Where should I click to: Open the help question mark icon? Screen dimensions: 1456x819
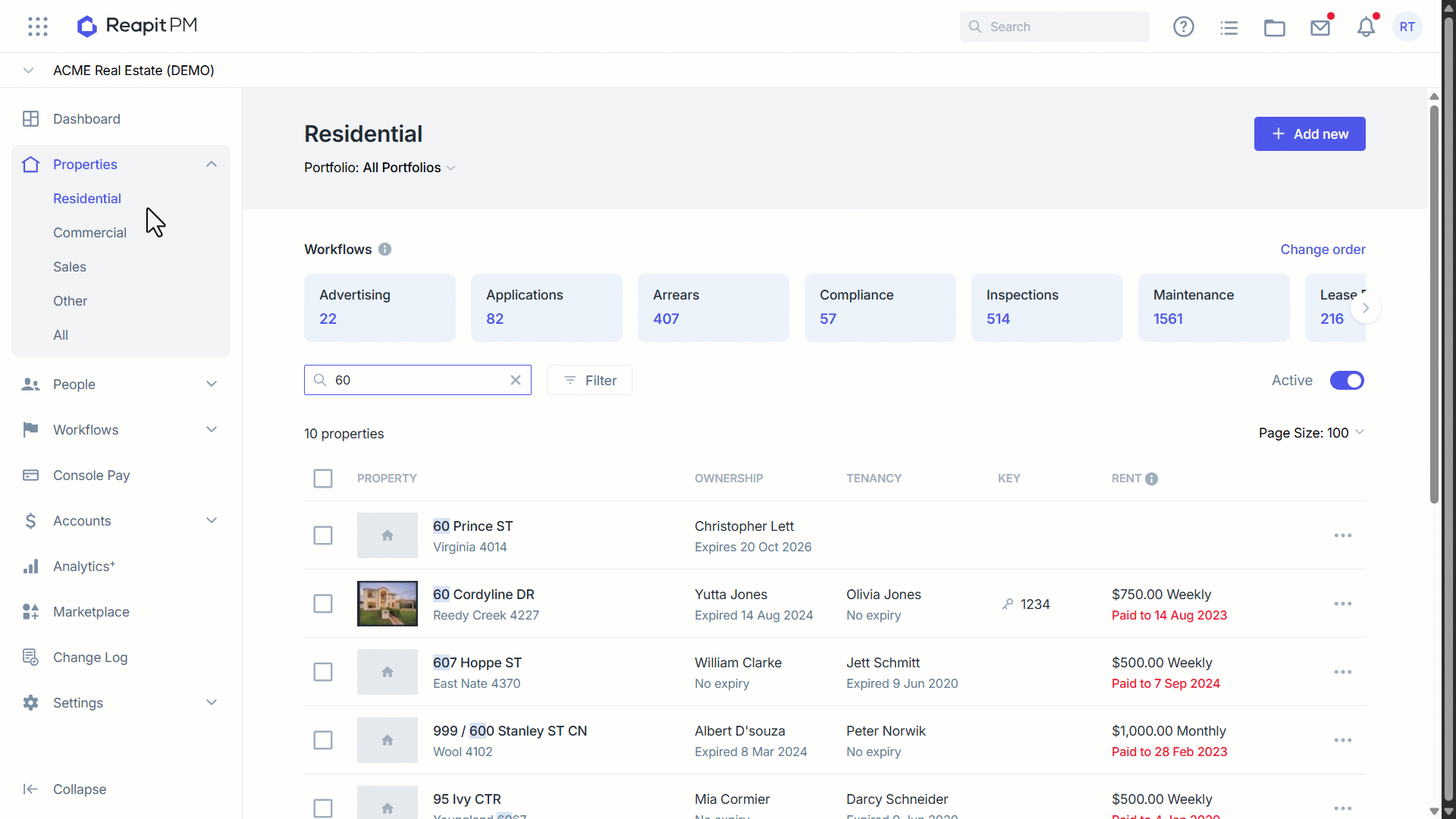click(1183, 27)
